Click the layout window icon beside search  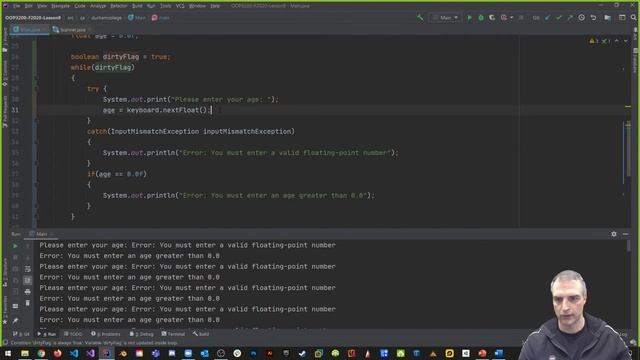(x=622, y=18)
